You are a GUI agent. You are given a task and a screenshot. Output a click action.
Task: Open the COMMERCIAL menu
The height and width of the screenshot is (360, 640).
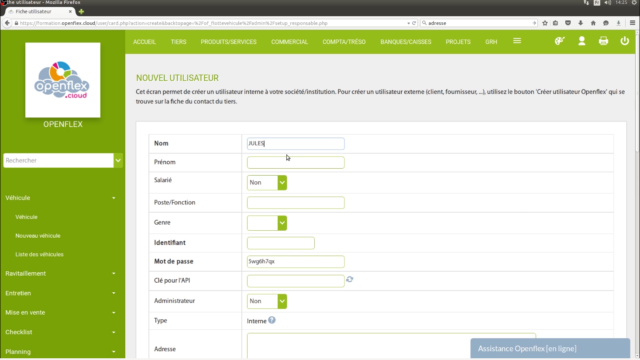click(289, 42)
